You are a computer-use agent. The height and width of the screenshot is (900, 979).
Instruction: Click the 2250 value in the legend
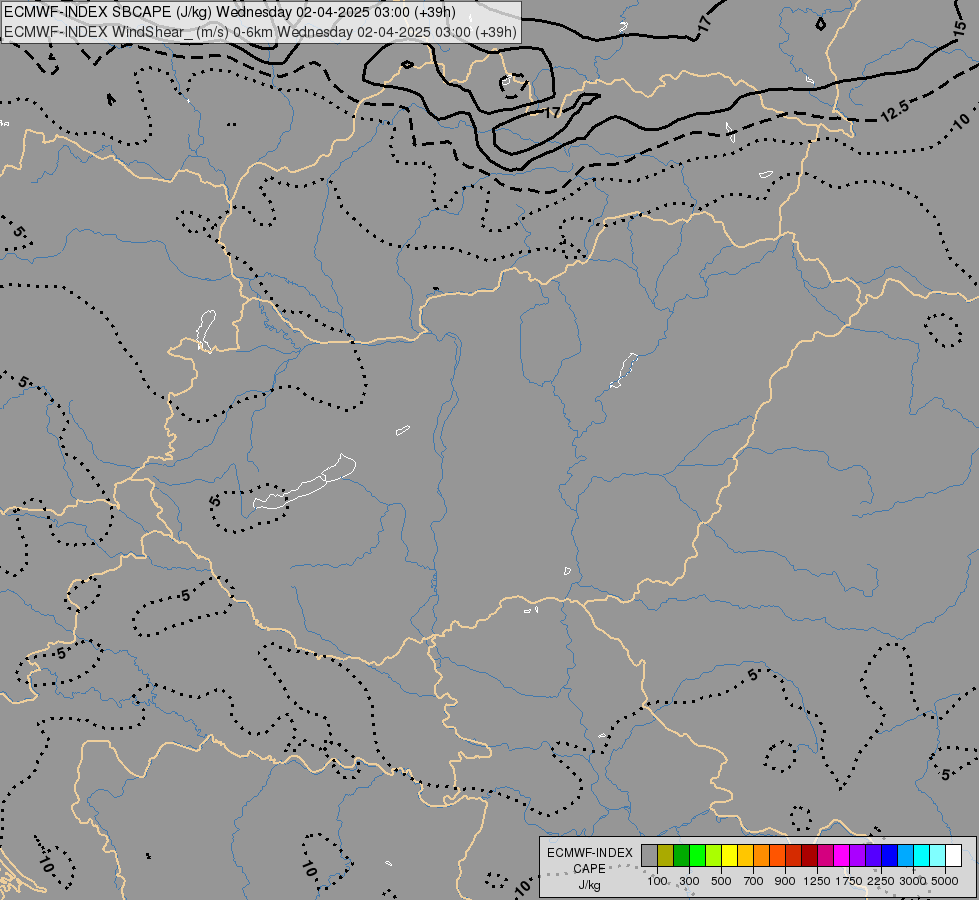(881, 881)
